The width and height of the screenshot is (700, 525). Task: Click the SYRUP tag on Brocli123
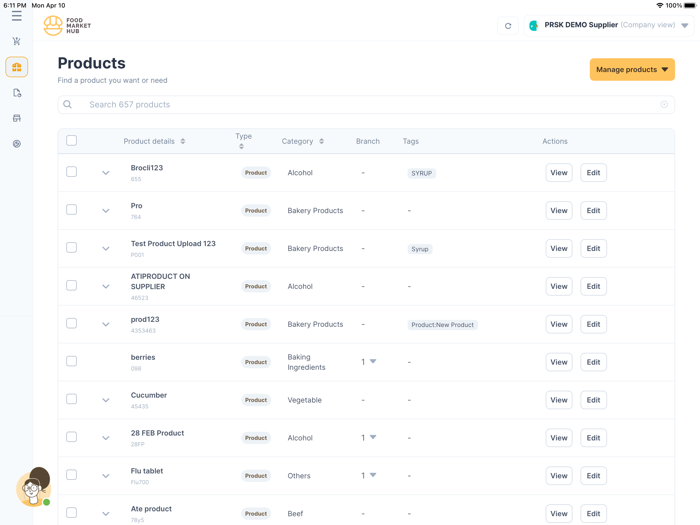(x=421, y=173)
